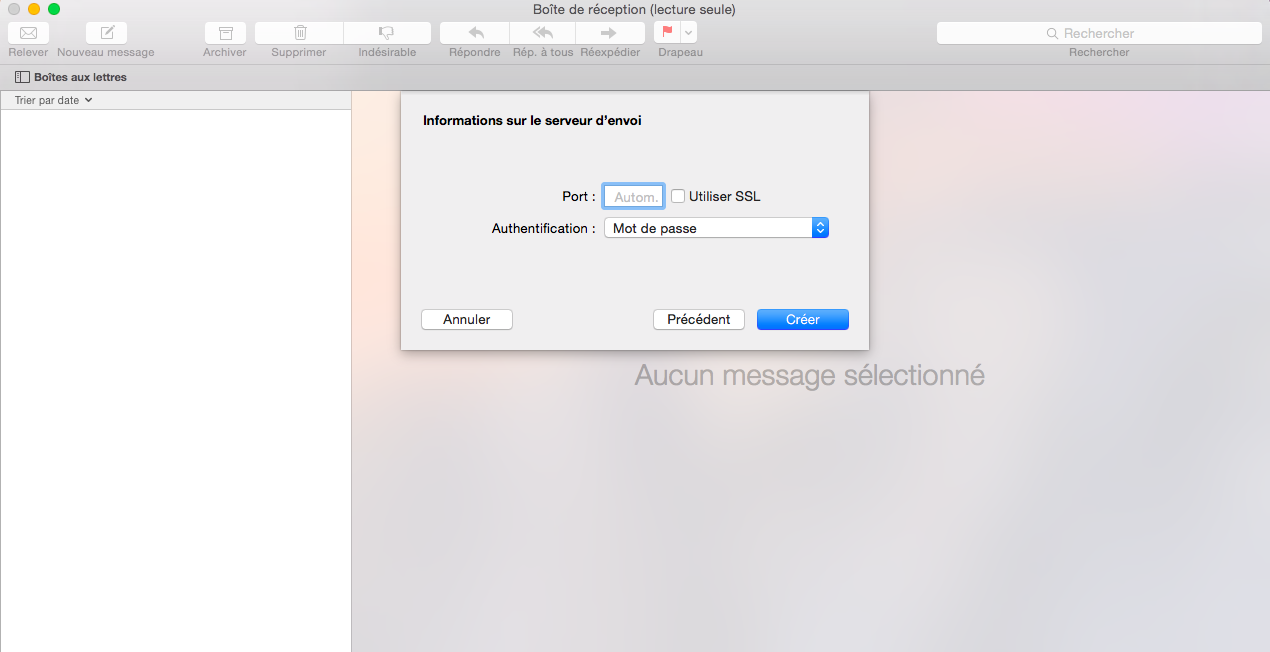Click the green full-screen window button
This screenshot has height=652, width=1270.
coord(54,9)
